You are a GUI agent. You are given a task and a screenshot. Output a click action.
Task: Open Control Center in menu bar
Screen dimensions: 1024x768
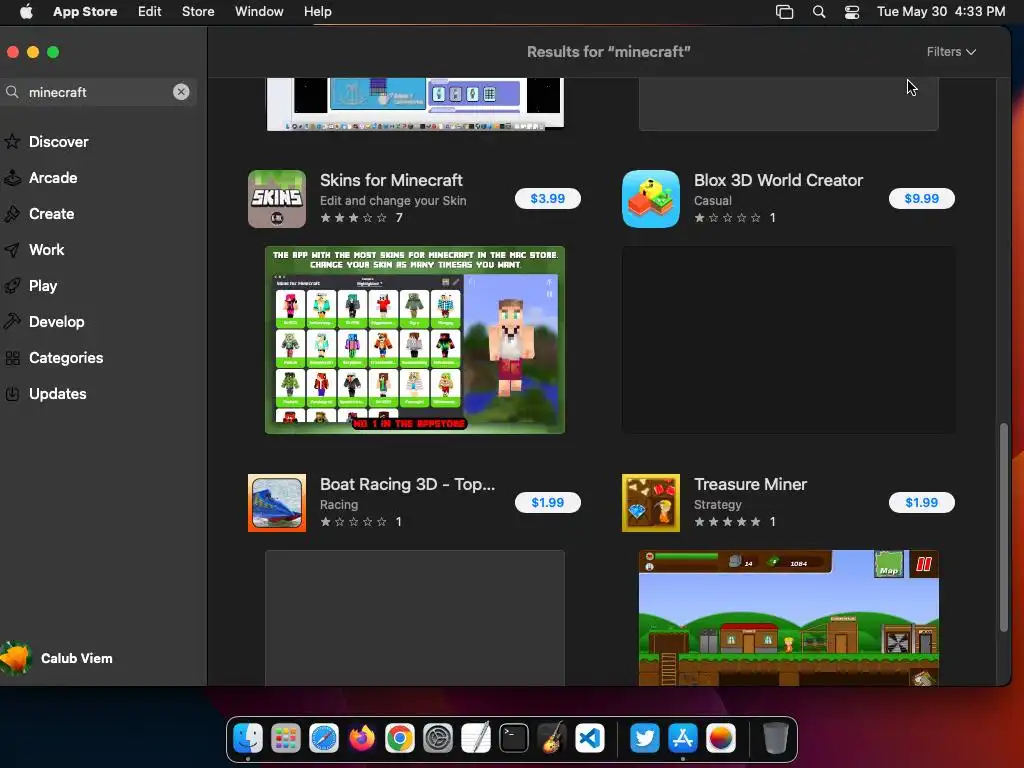click(x=852, y=12)
